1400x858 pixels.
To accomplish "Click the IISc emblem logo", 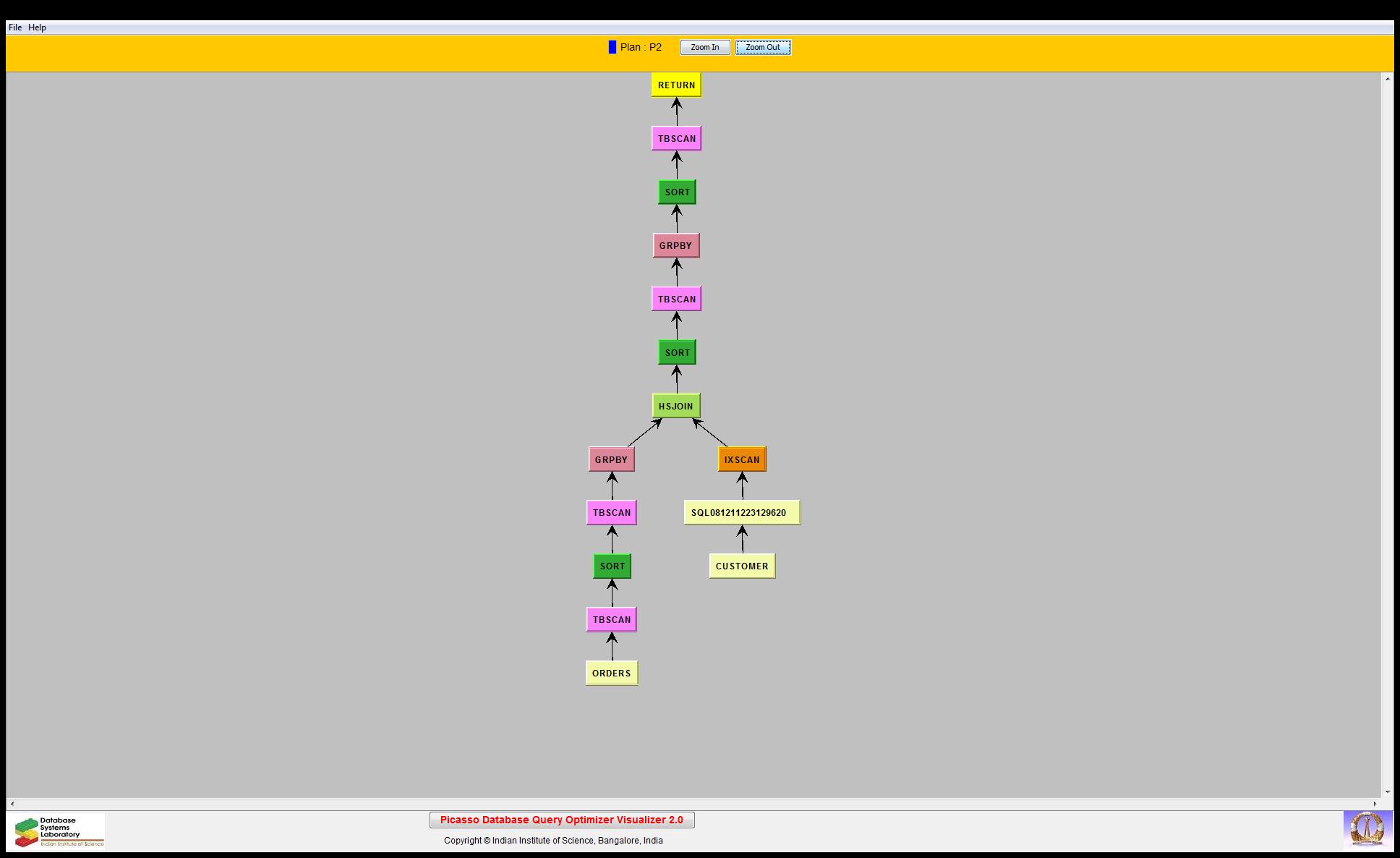I will click(x=1367, y=829).
